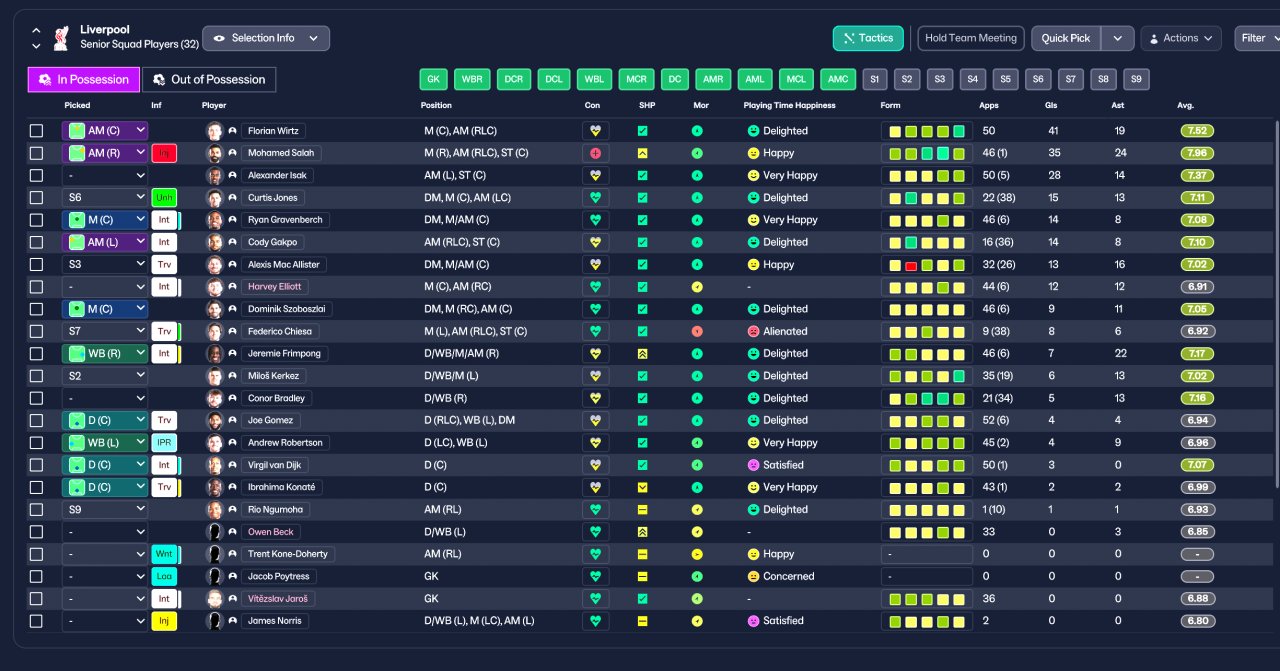This screenshot has height=671, width=1280.
Task: Click Federico Chiesa's alienated face icon
Action: point(753,331)
